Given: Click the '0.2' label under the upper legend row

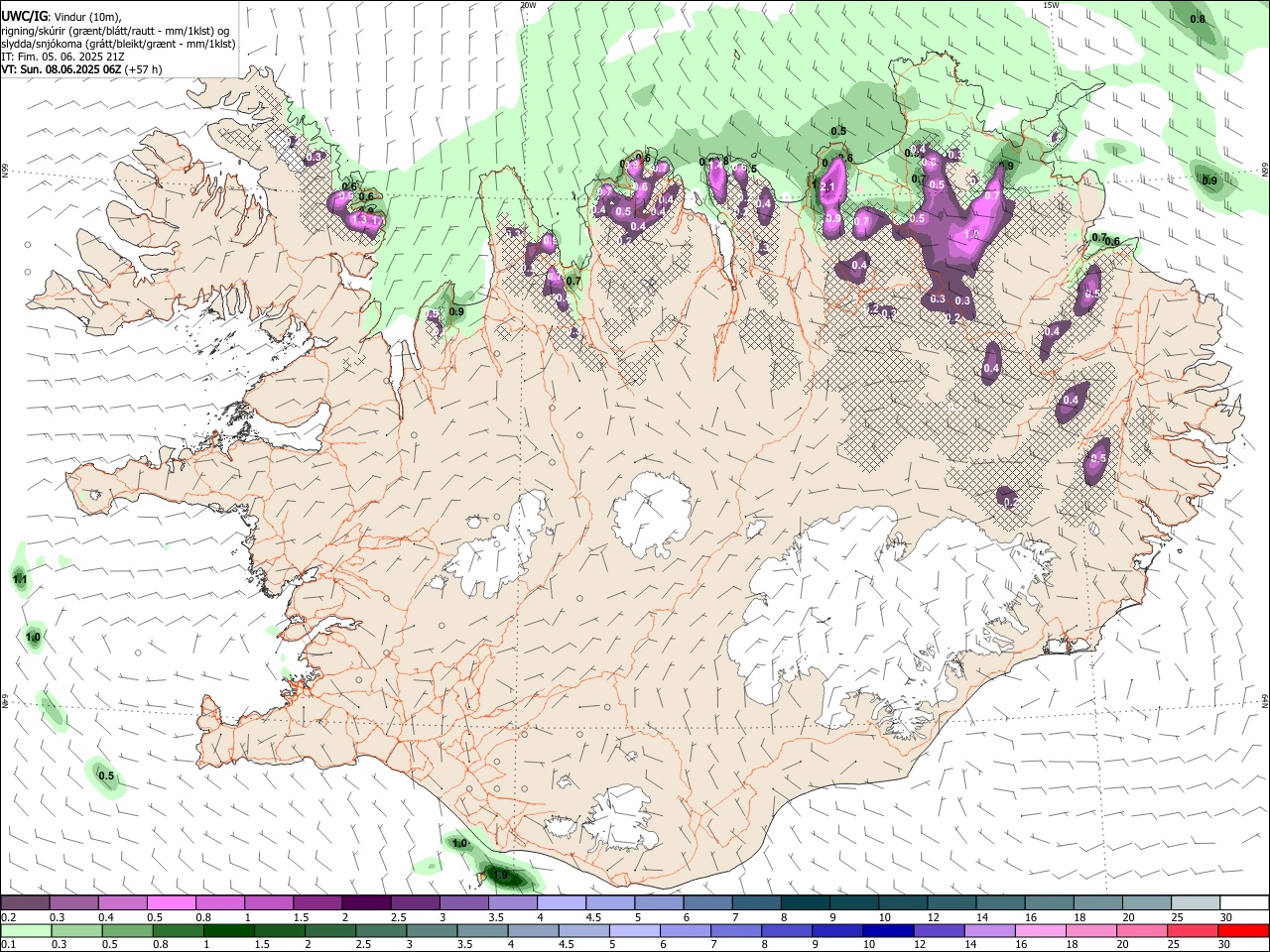Looking at the screenshot, I should (9, 917).
